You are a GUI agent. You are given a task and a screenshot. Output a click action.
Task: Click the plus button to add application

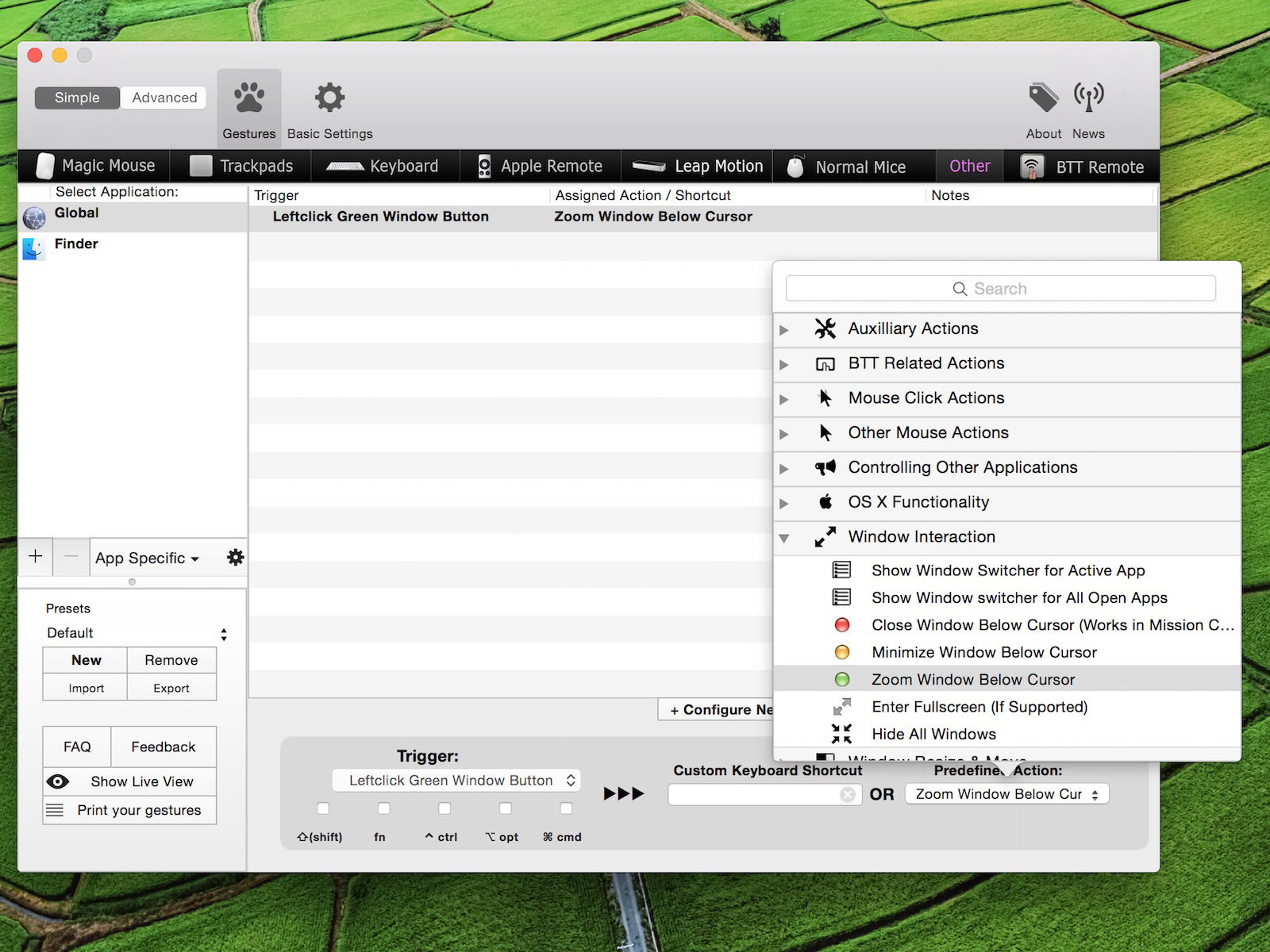point(36,557)
